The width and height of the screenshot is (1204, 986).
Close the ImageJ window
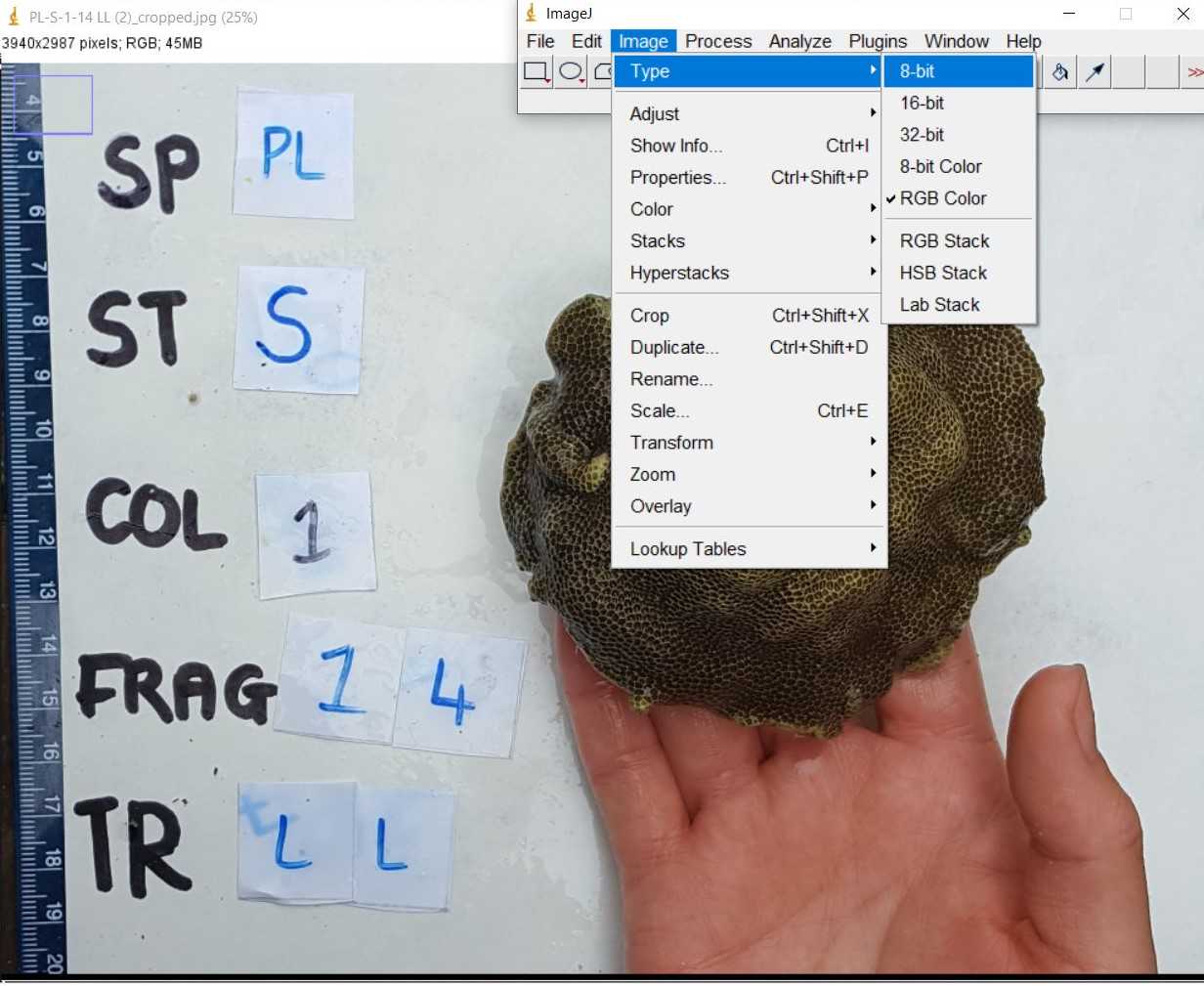pos(1182,14)
